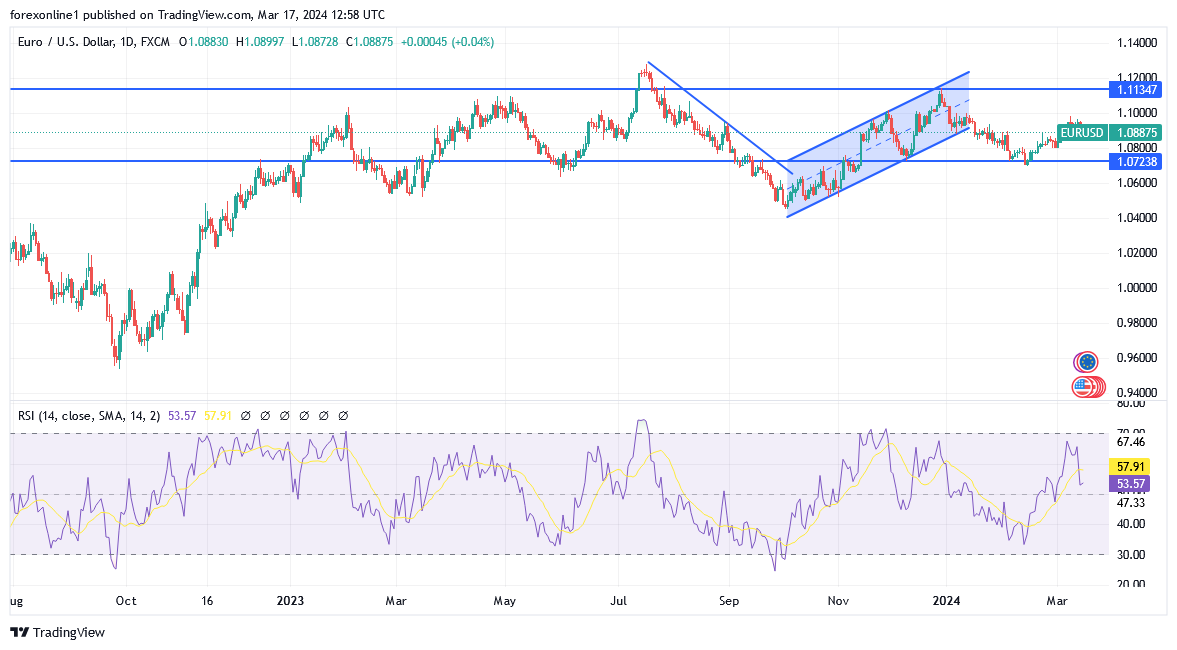This screenshot has width=1177, height=650.
Task: Click the 0.96000 price scale label
Action: 1136,357
